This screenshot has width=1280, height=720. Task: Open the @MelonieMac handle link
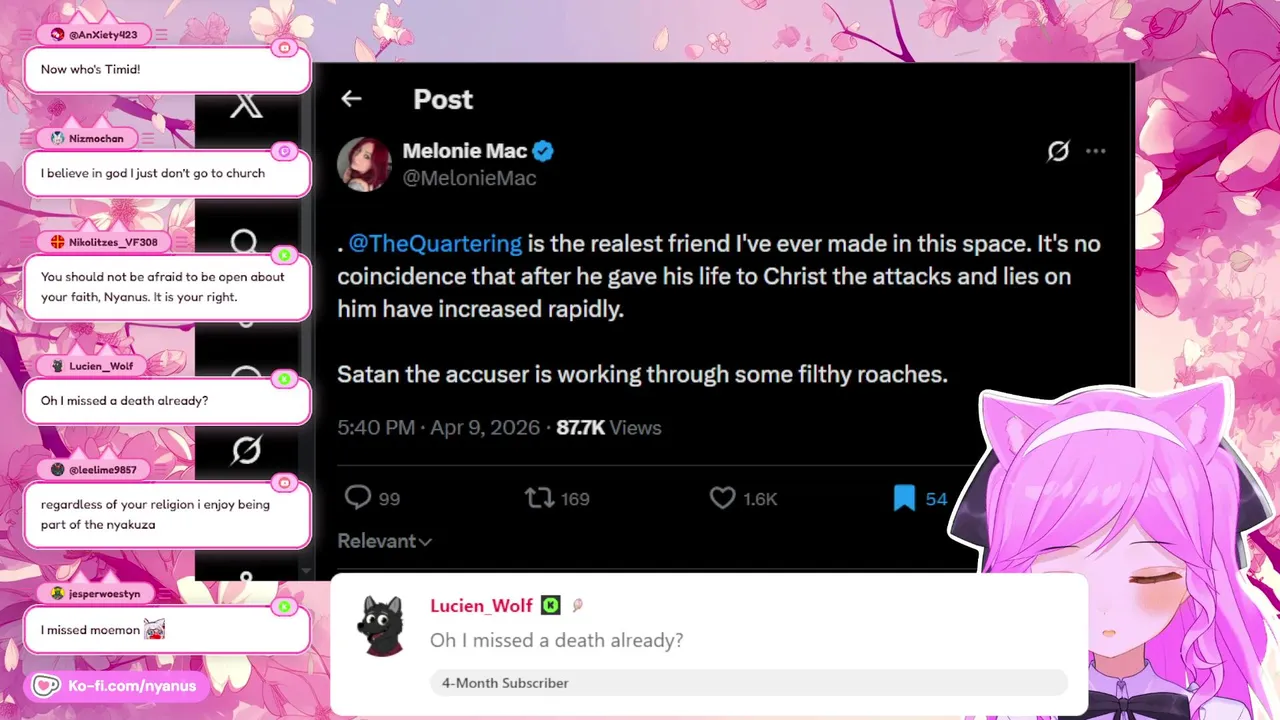pyautogui.click(x=469, y=178)
